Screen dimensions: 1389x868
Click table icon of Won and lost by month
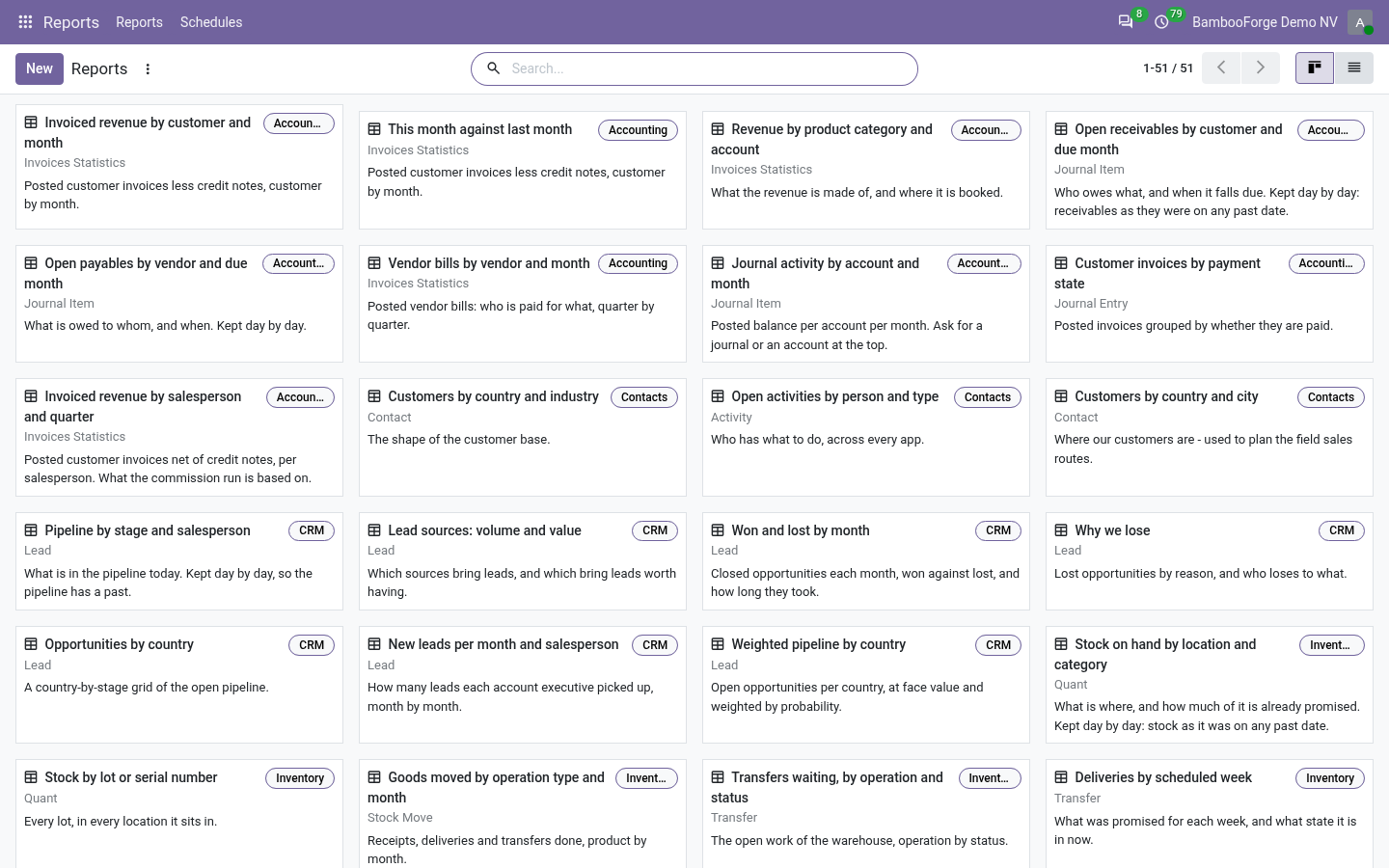718,530
